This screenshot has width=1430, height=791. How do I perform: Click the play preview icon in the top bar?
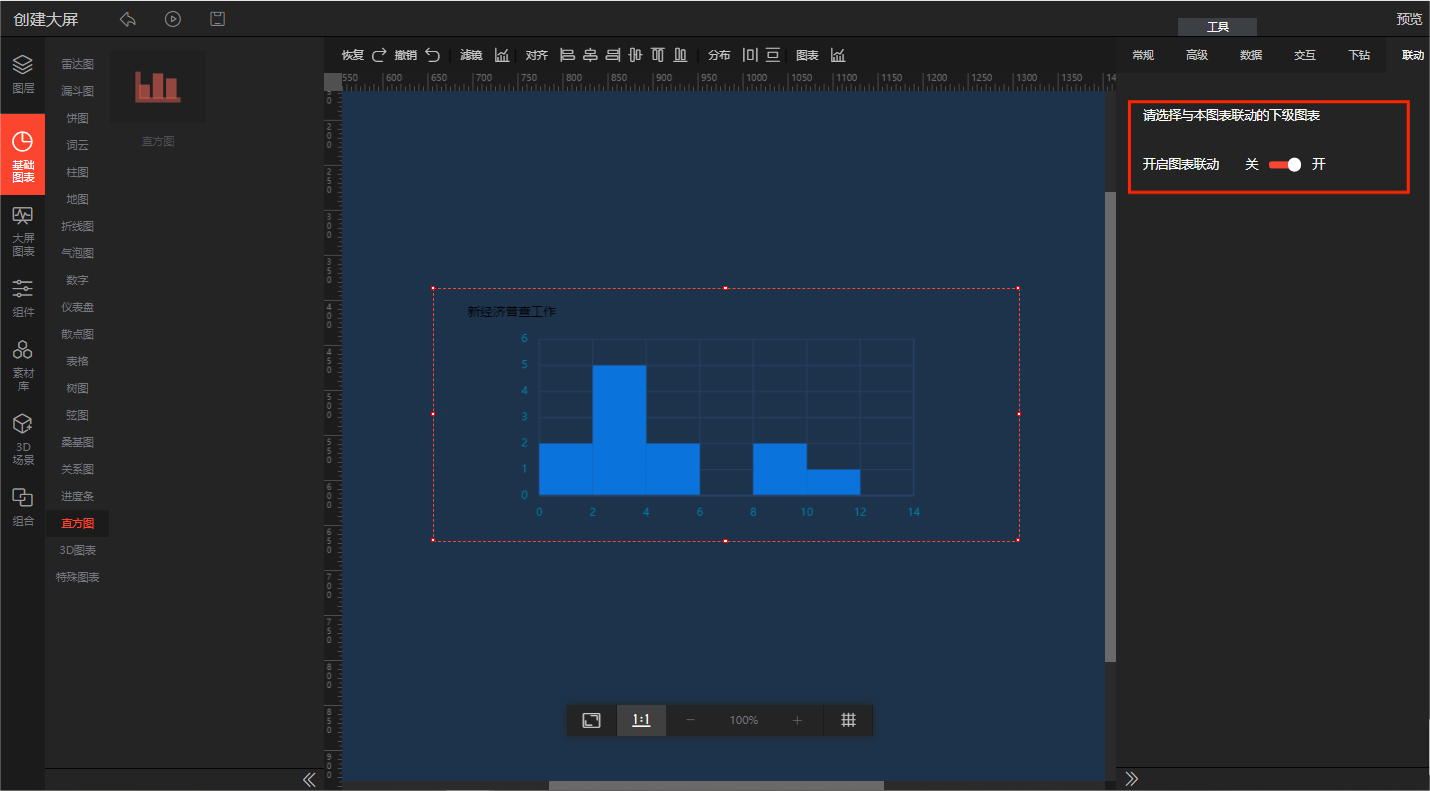tap(173, 19)
